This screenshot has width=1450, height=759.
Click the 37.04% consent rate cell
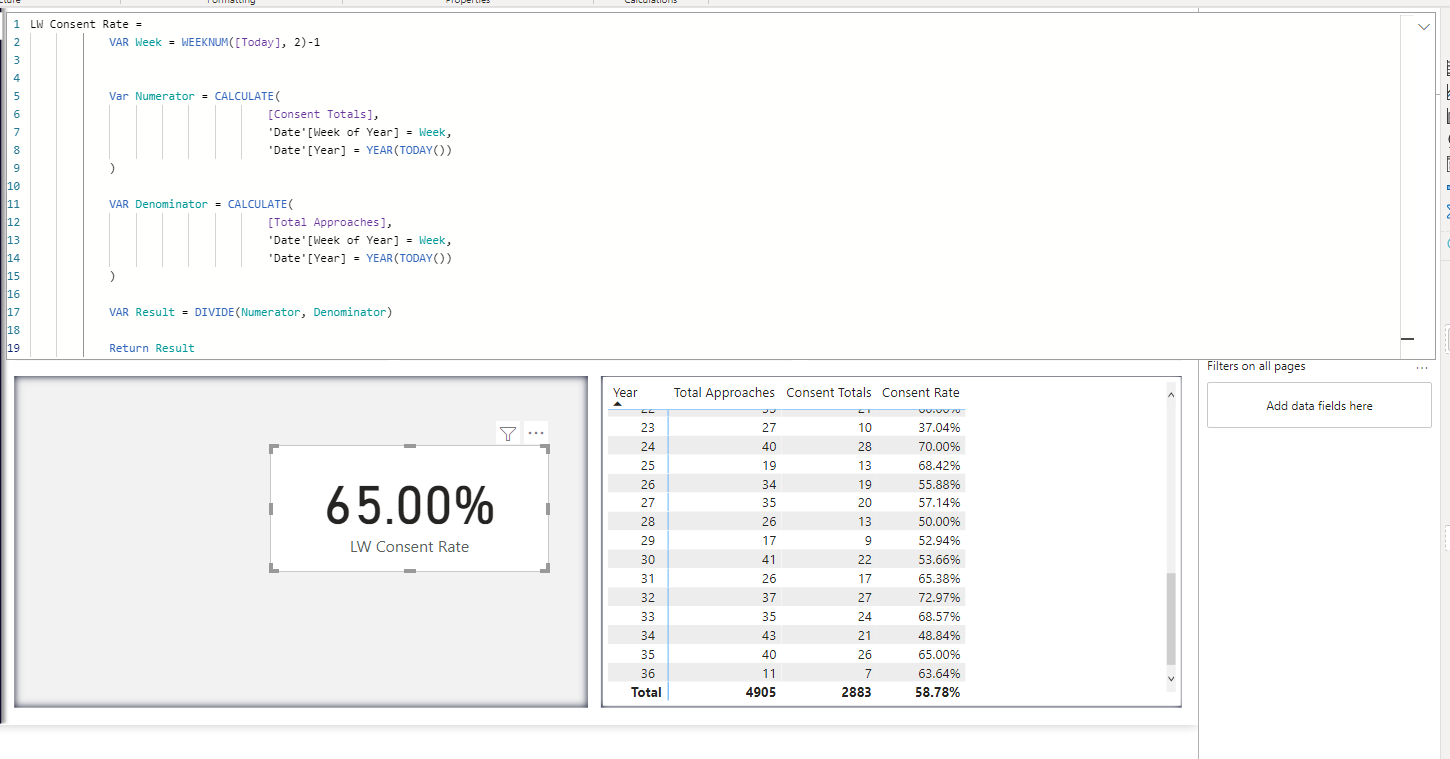click(x=939, y=427)
